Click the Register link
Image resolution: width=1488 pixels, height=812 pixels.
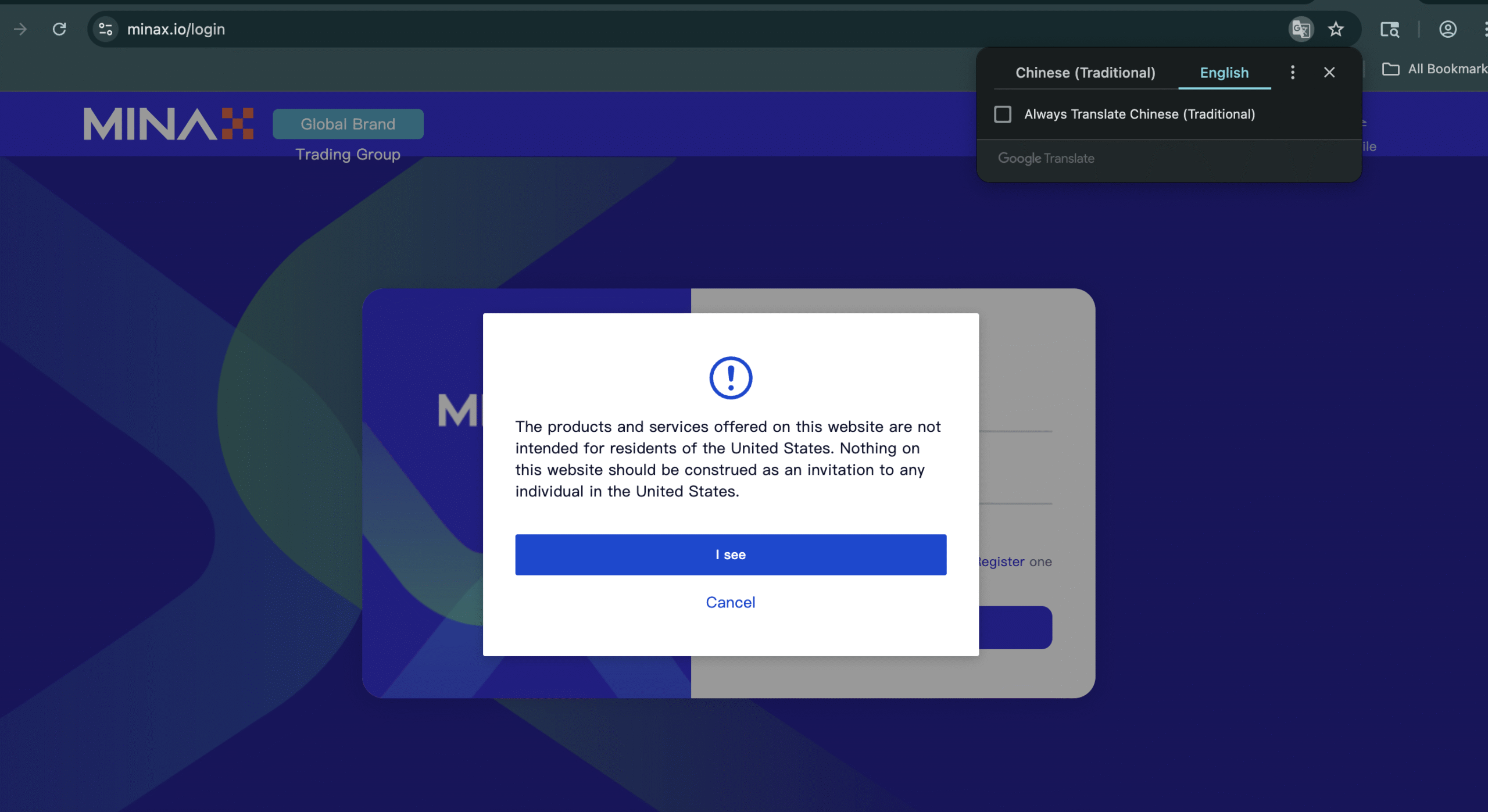coord(1002,561)
